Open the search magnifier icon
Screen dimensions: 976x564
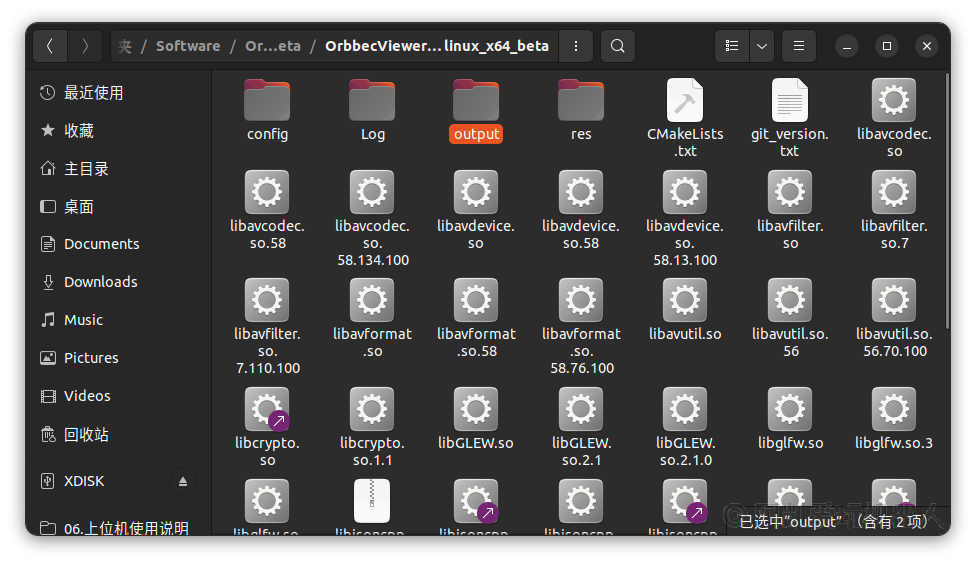[618, 46]
